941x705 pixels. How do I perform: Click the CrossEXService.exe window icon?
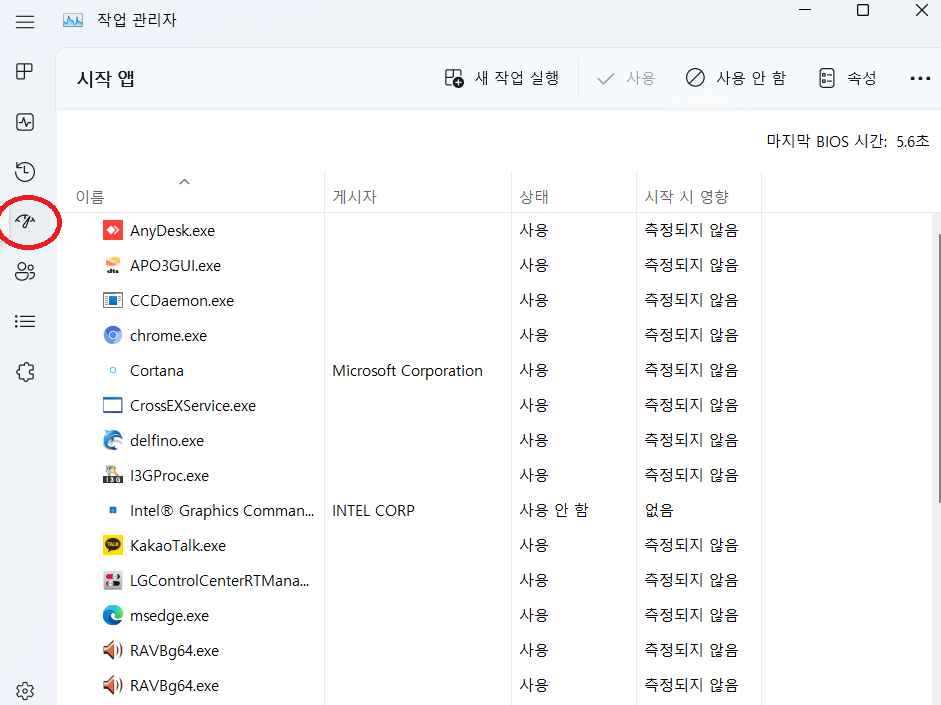[113, 405]
